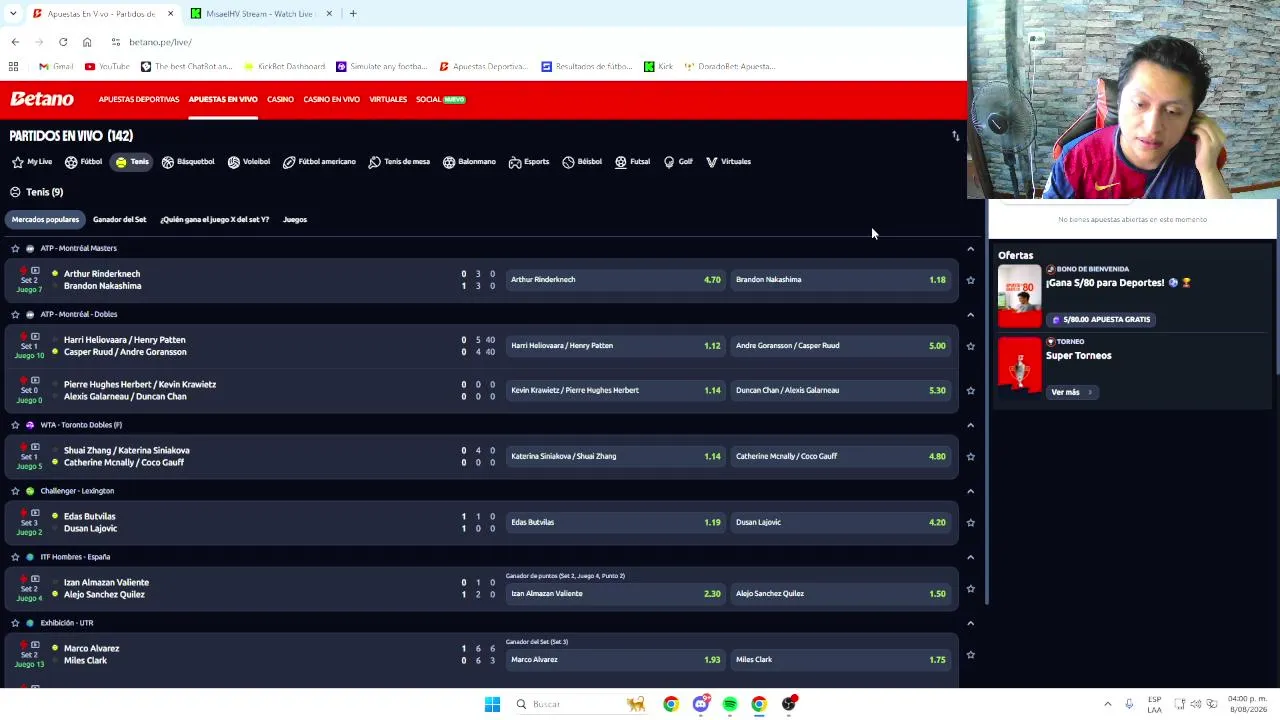Screen dimensions: 1280x720
Task: Open Fútbol live matches
Action: pos(84,162)
